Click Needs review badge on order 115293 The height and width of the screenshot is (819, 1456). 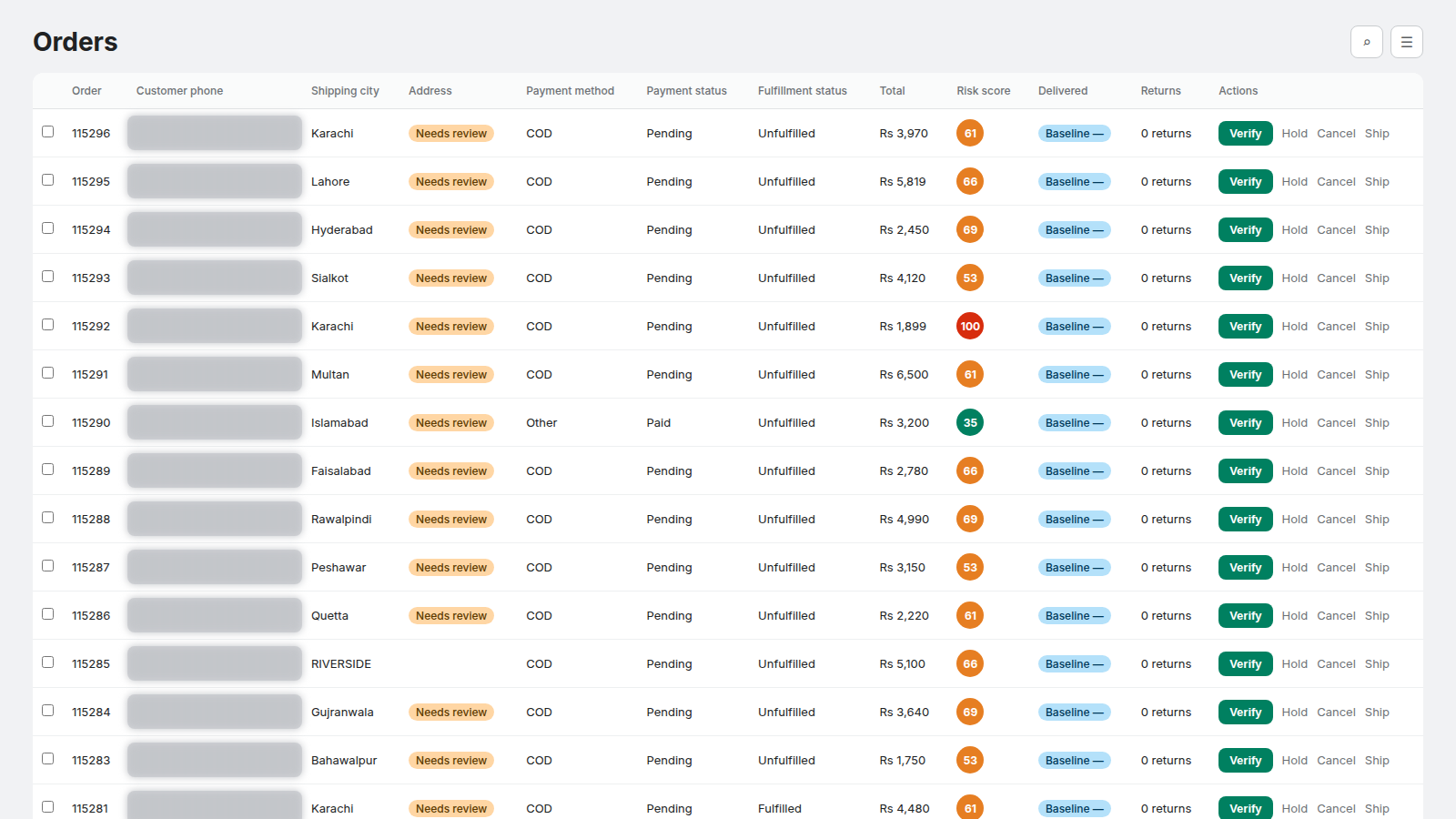tap(451, 278)
